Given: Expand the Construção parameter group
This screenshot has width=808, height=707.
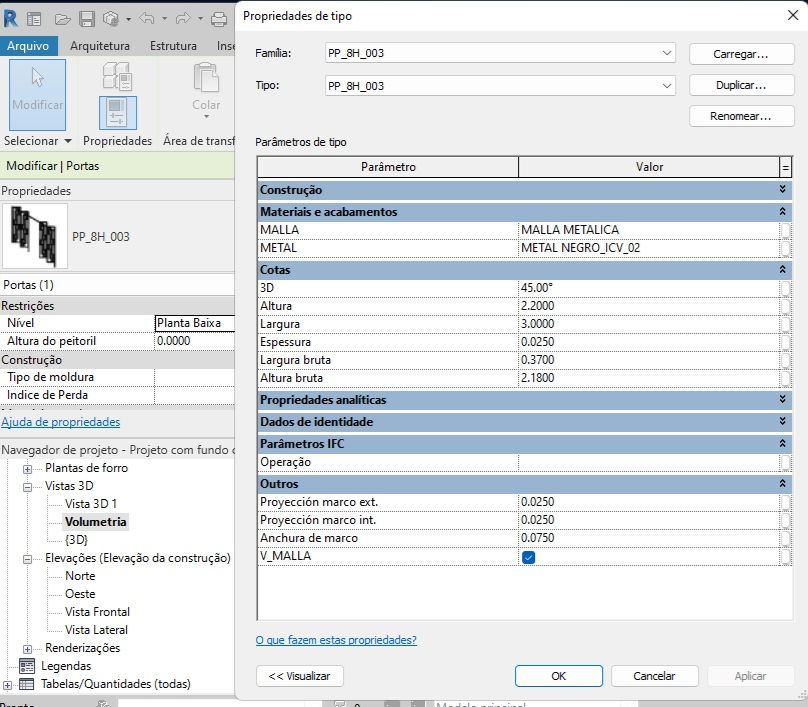Looking at the screenshot, I should click(x=782, y=190).
